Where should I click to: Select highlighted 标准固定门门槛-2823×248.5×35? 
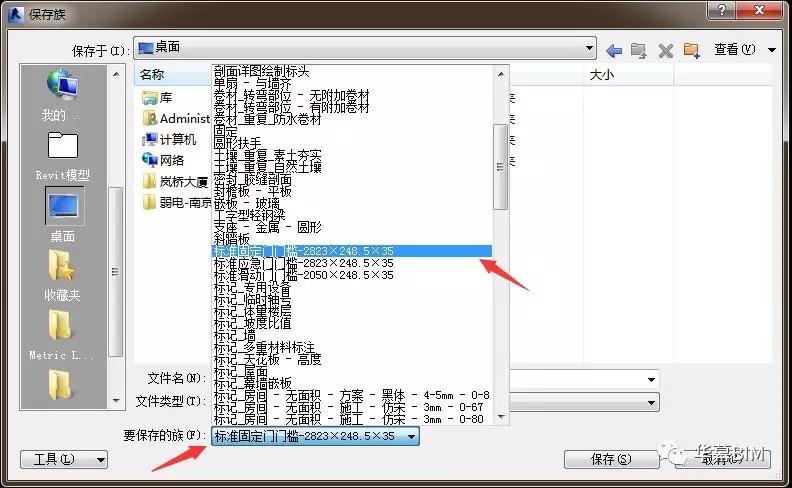[352, 251]
